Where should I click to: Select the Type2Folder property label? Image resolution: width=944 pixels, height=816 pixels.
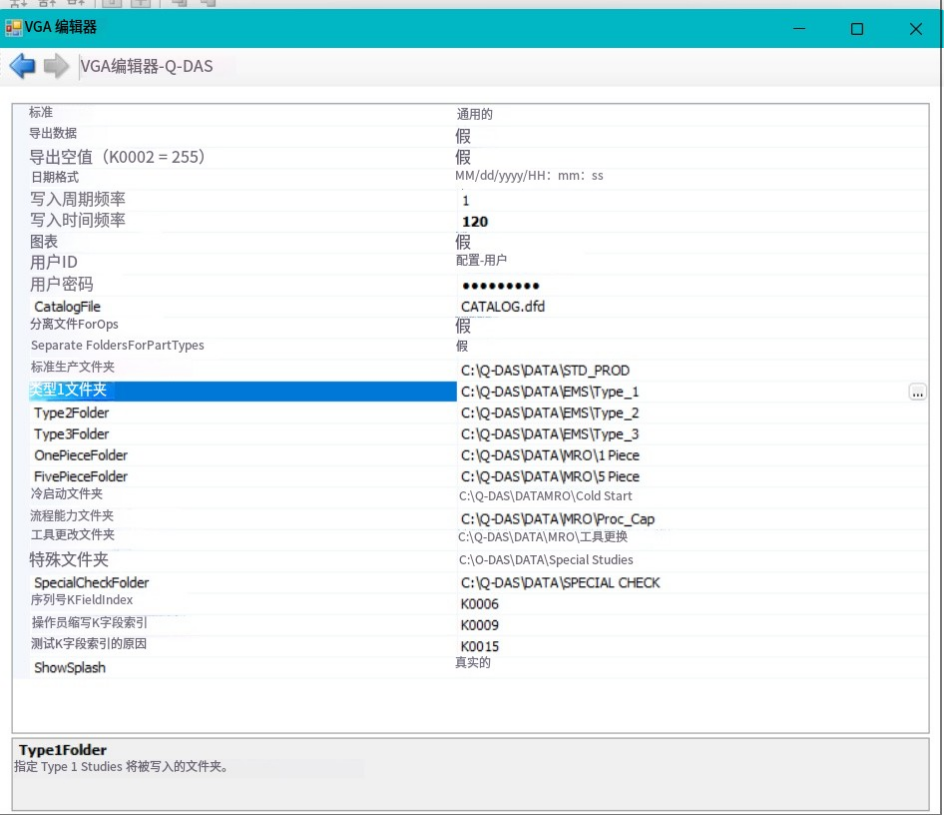[72, 413]
